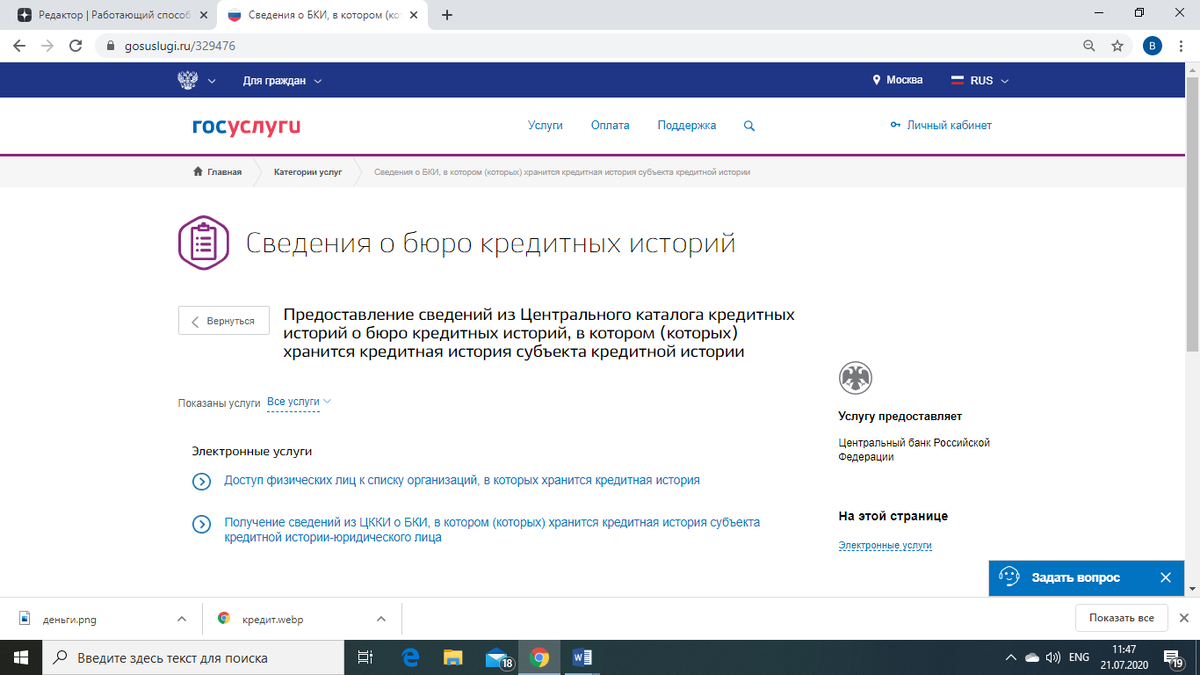
Task: Close the 'Задать вопрос' chat widget
Action: (1165, 578)
